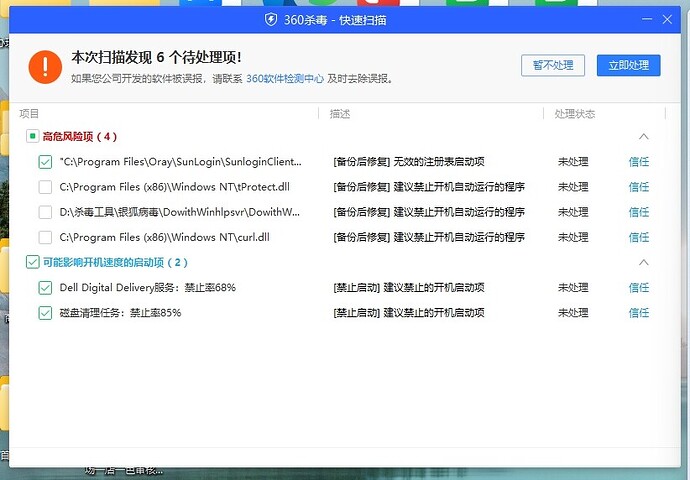This screenshot has width=690, height=480.
Task: Minimize the 360杀毒 window
Action: click(x=646, y=19)
